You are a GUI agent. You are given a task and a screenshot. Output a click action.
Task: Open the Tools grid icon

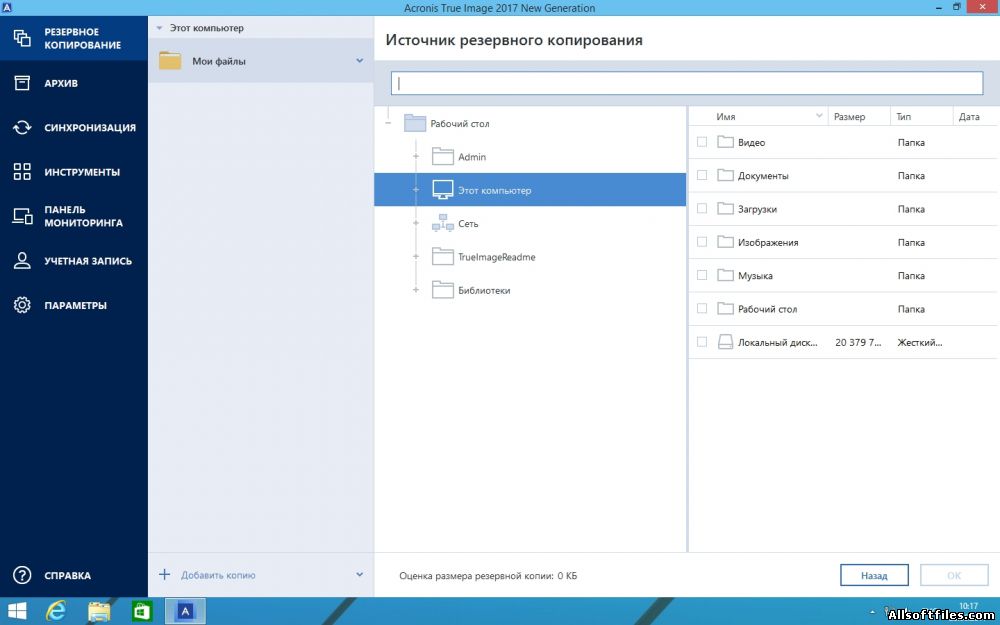pyautogui.click(x=22, y=172)
